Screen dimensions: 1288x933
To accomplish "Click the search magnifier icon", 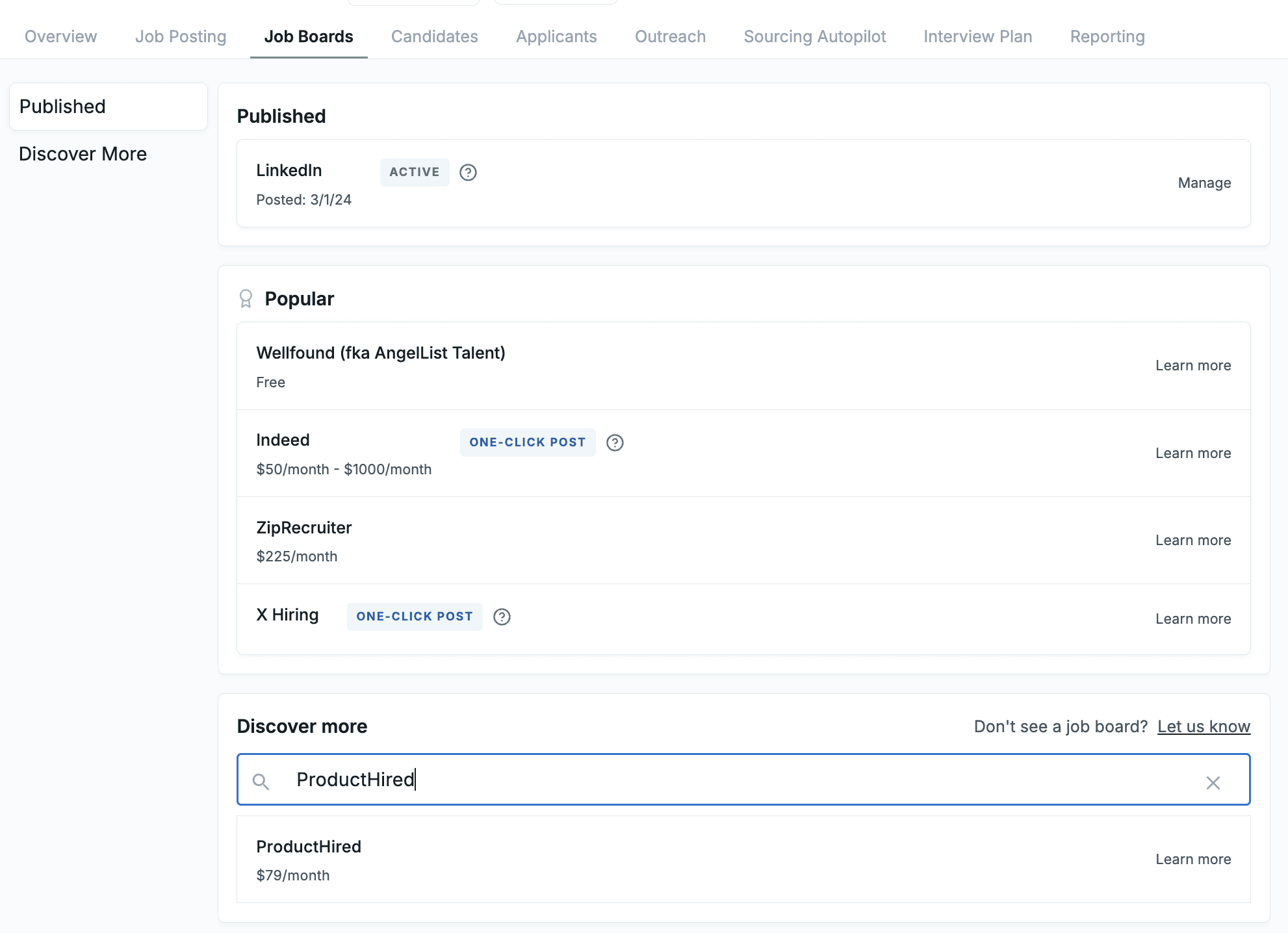I will coord(261,782).
